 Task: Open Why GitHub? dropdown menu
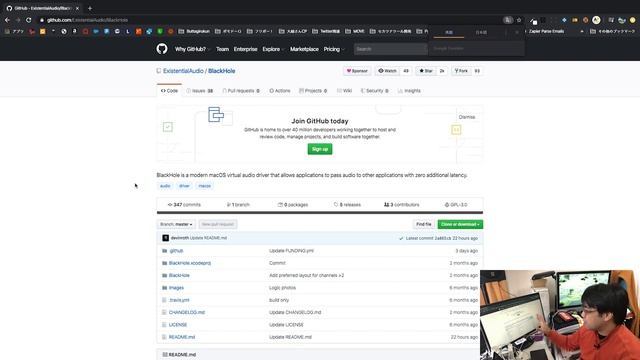click(192, 49)
